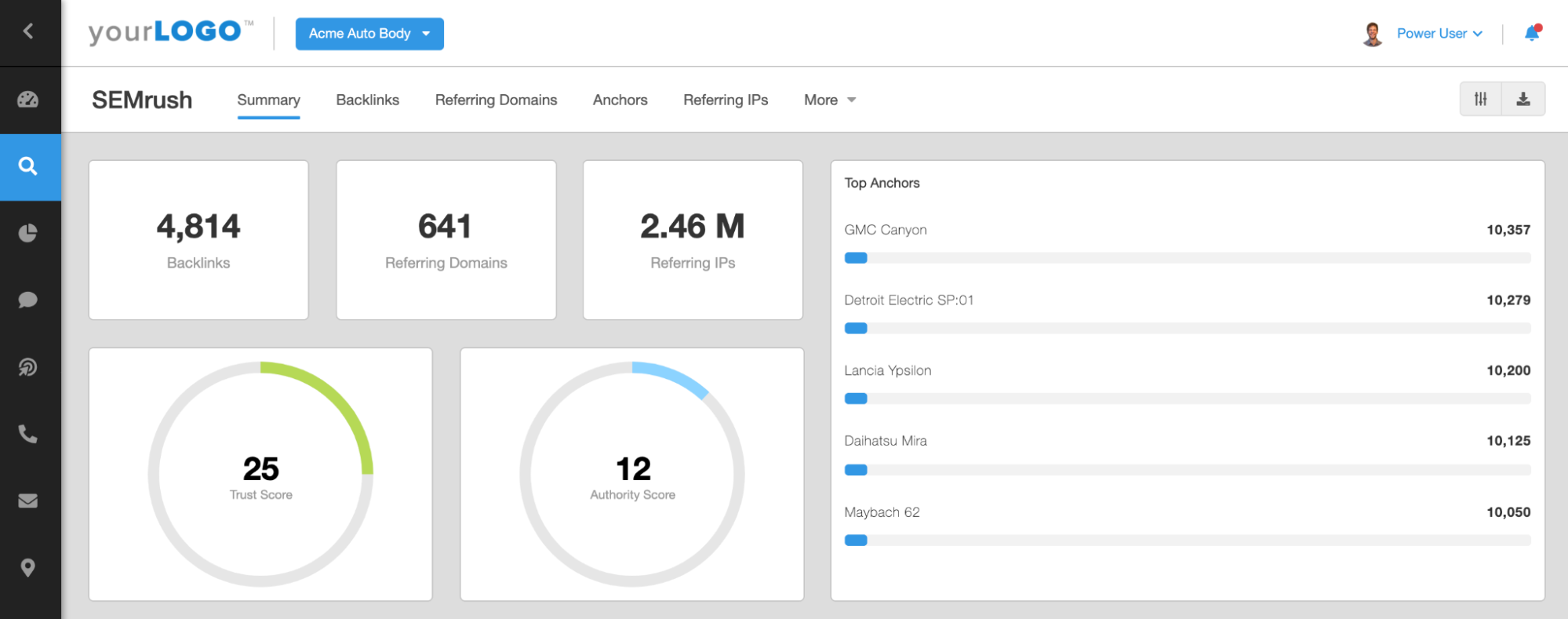Select the Referring IPs tab
Screen dimensions: 1568x619
point(726,100)
